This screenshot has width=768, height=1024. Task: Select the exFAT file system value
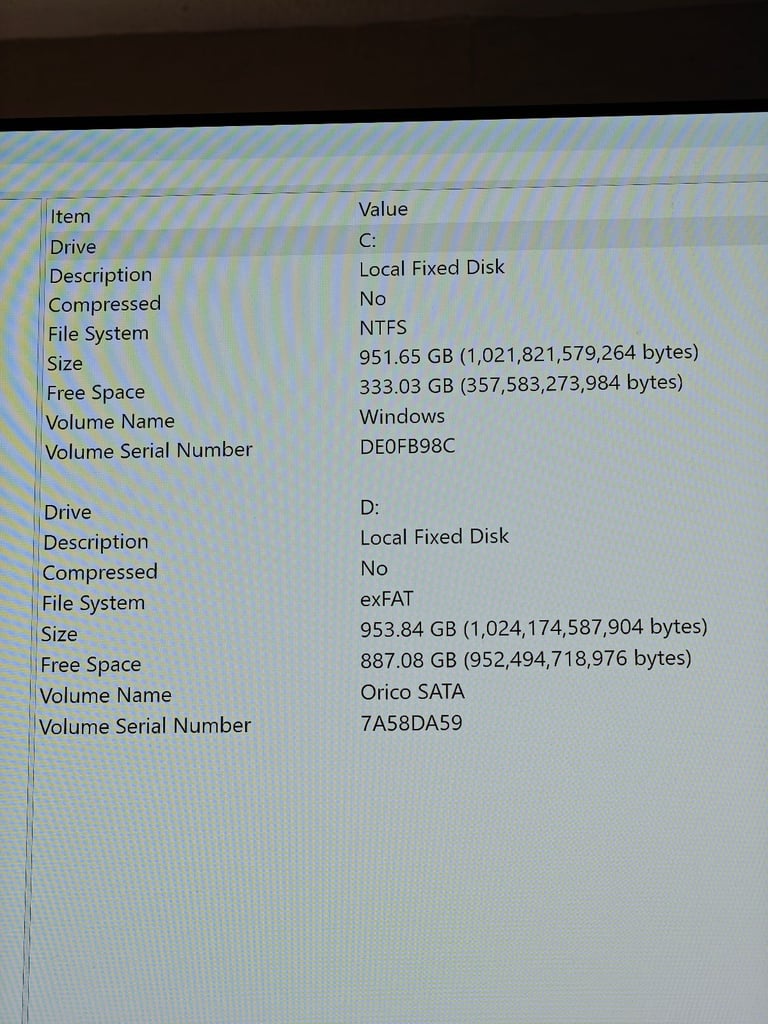[x=387, y=598]
